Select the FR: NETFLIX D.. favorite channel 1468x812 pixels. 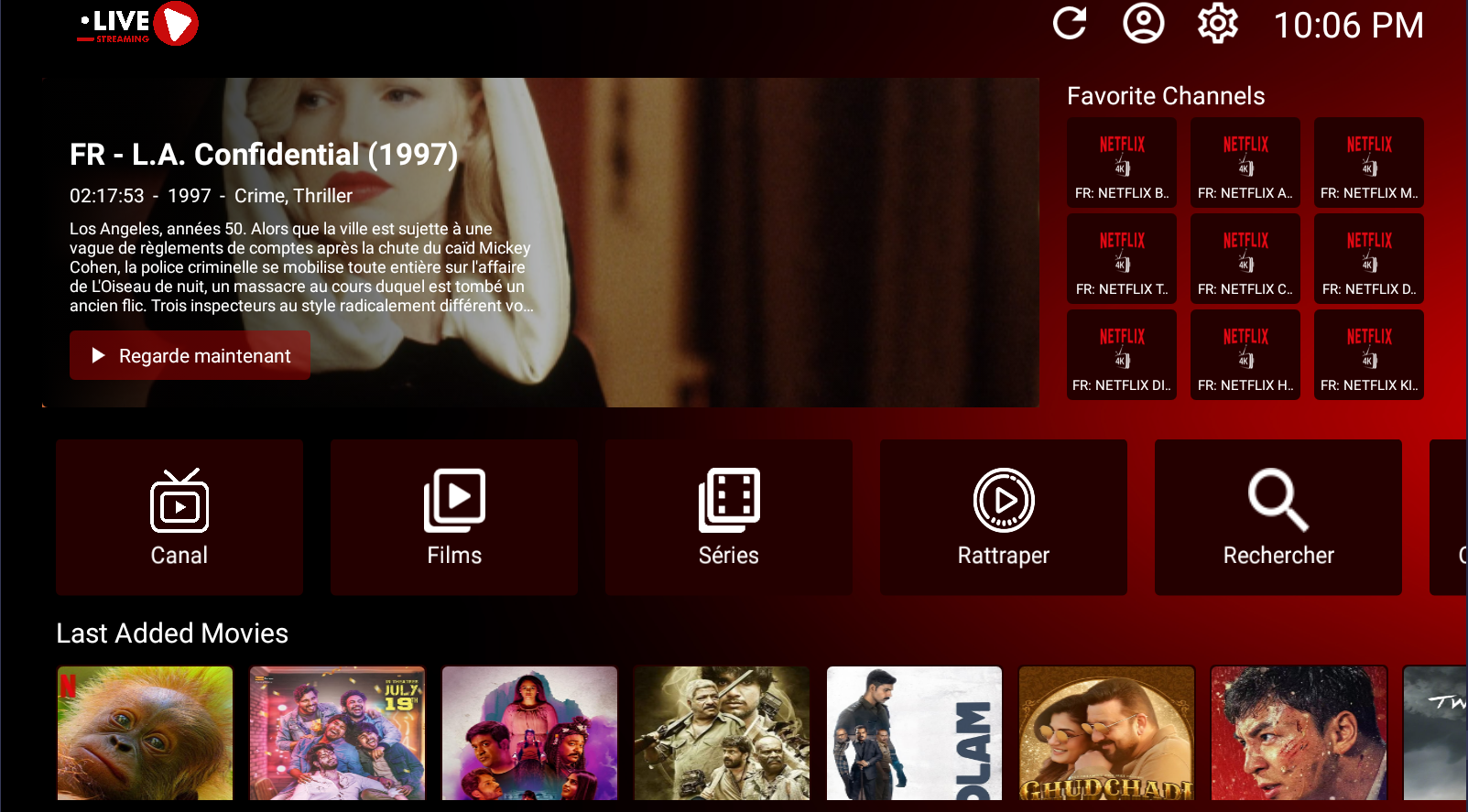coord(1369,258)
